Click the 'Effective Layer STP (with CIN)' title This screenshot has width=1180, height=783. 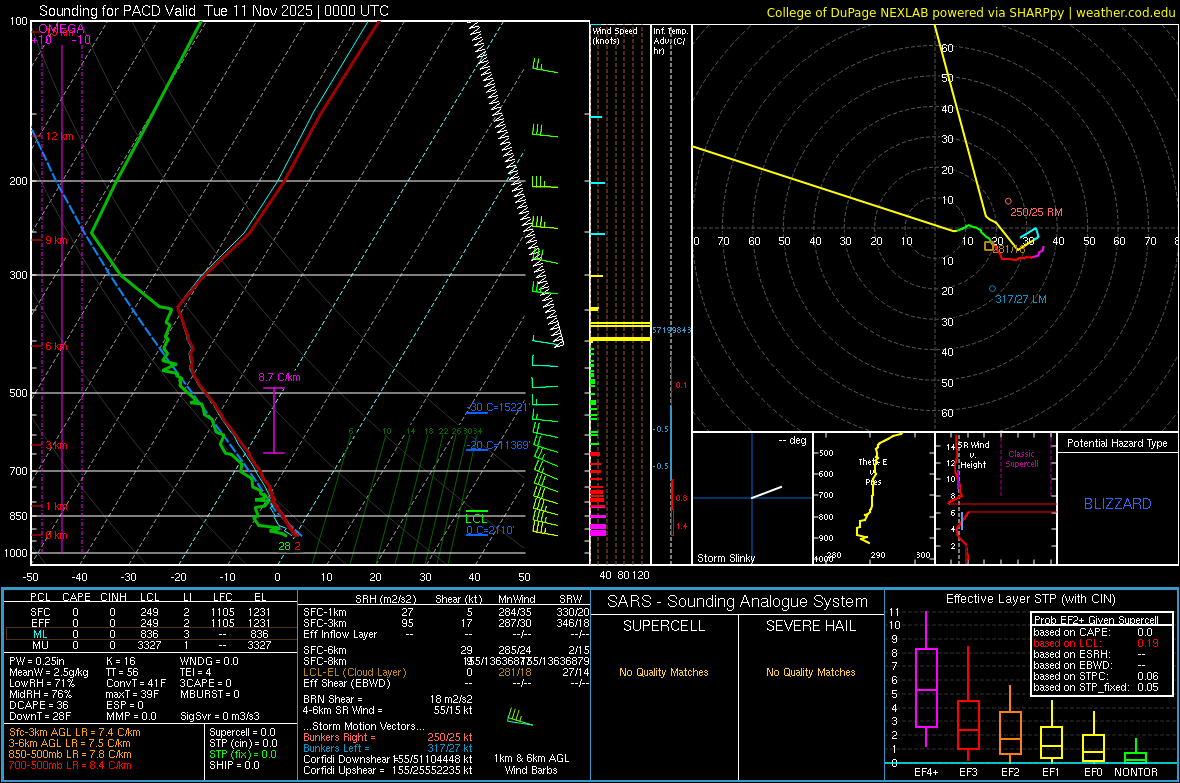[x=1031, y=599]
